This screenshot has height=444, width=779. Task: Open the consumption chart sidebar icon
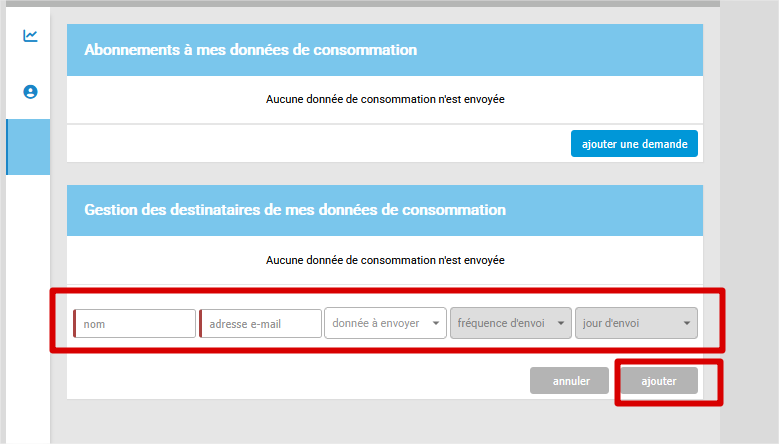pyautogui.click(x=30, y=36)
